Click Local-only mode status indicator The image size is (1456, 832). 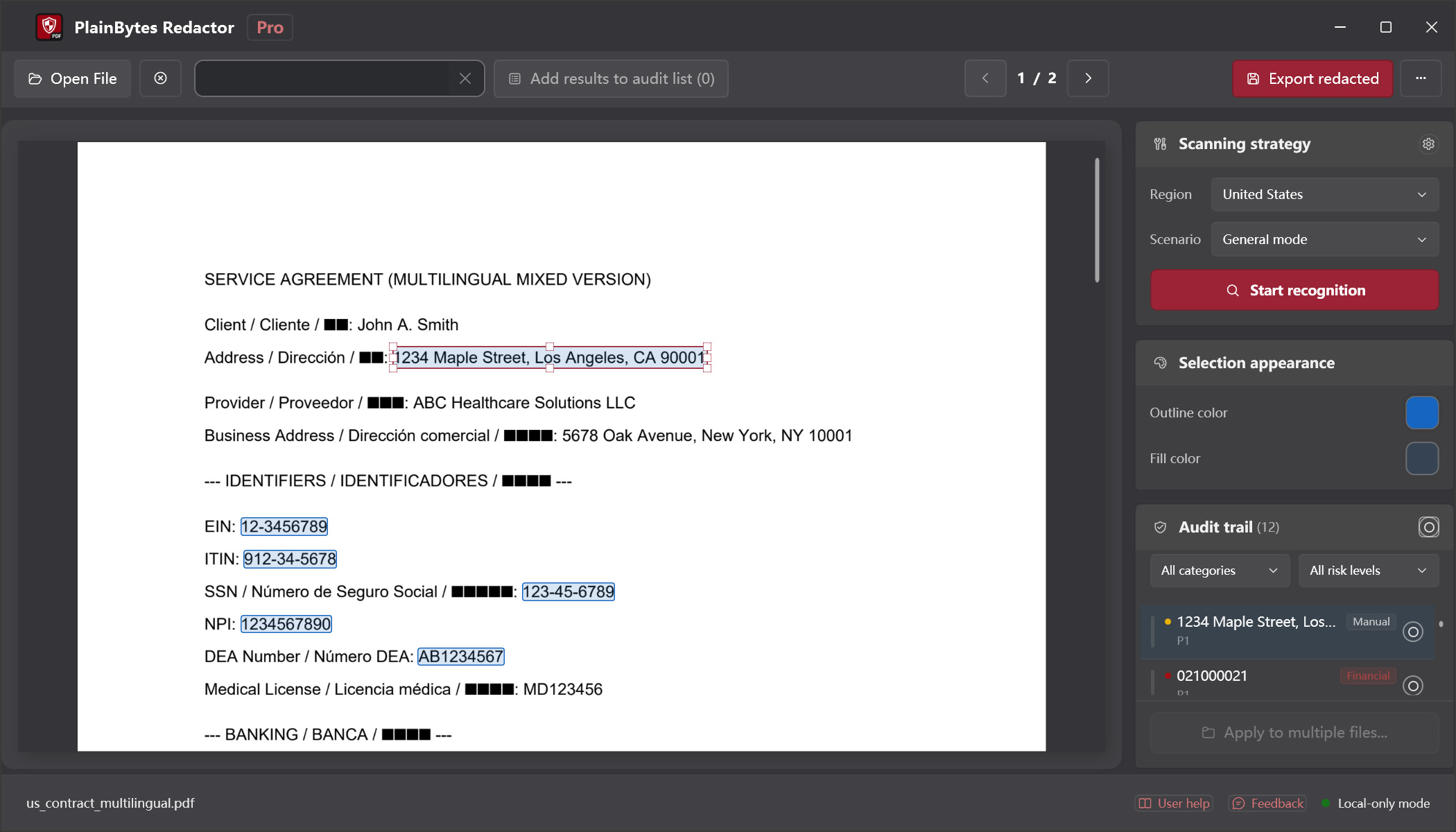(1376, 804)
